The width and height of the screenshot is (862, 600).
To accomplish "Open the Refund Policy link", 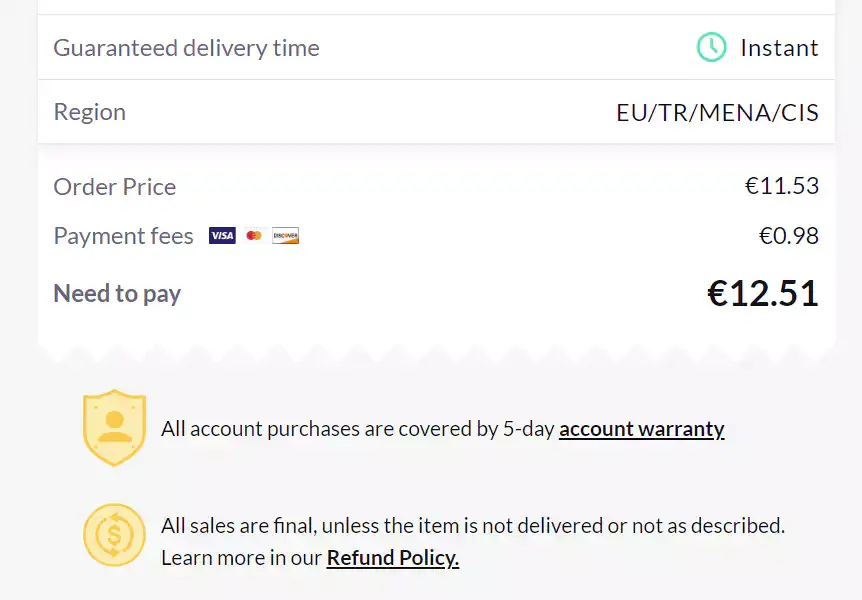I will 392,558.
